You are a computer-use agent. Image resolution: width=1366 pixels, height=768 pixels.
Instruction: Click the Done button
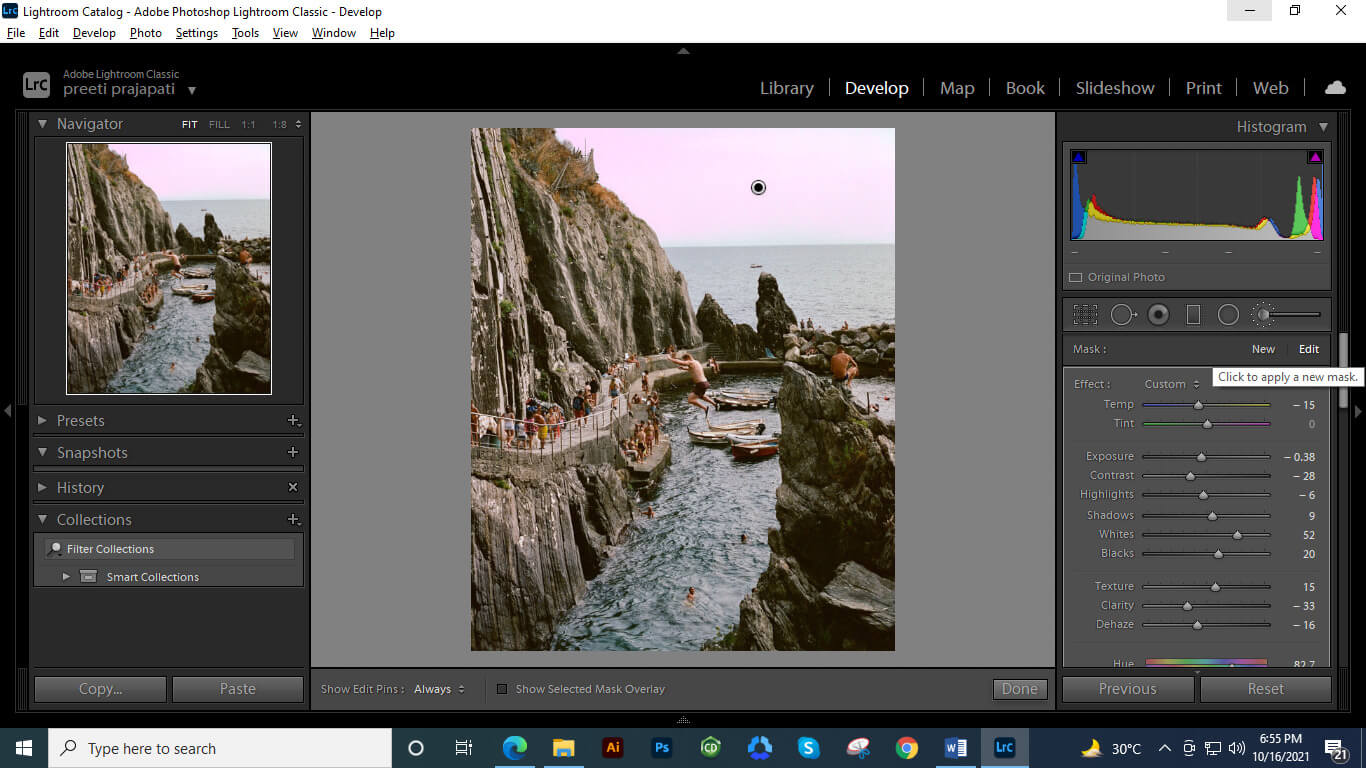1019,689
